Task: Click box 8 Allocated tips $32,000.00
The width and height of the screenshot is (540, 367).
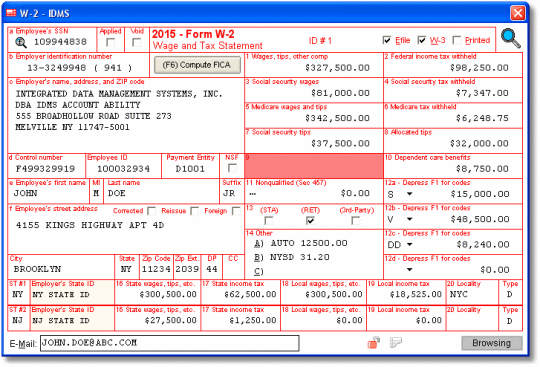Action: (479, 143)
